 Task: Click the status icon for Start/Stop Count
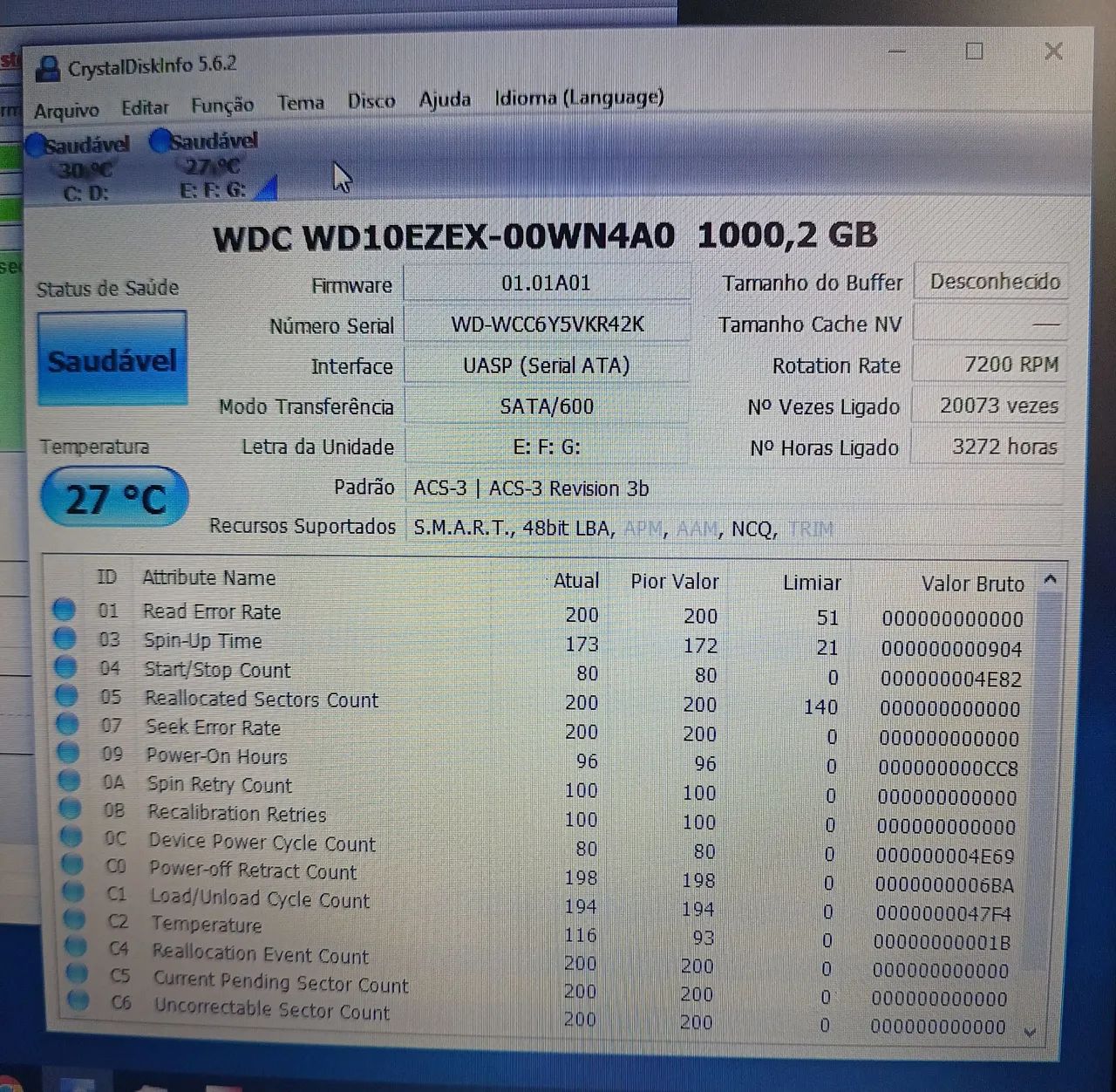coord(65,667)
